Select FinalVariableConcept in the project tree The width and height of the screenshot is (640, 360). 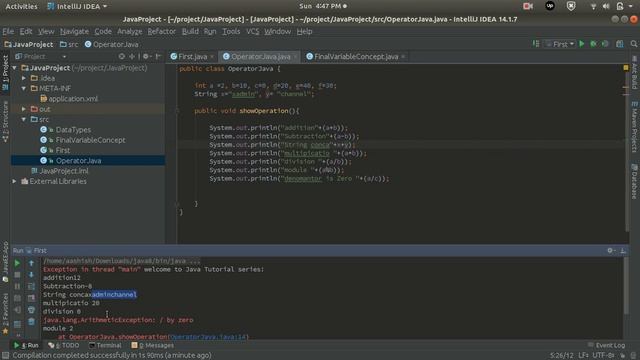pyautogui.click(x=90, y=140)
